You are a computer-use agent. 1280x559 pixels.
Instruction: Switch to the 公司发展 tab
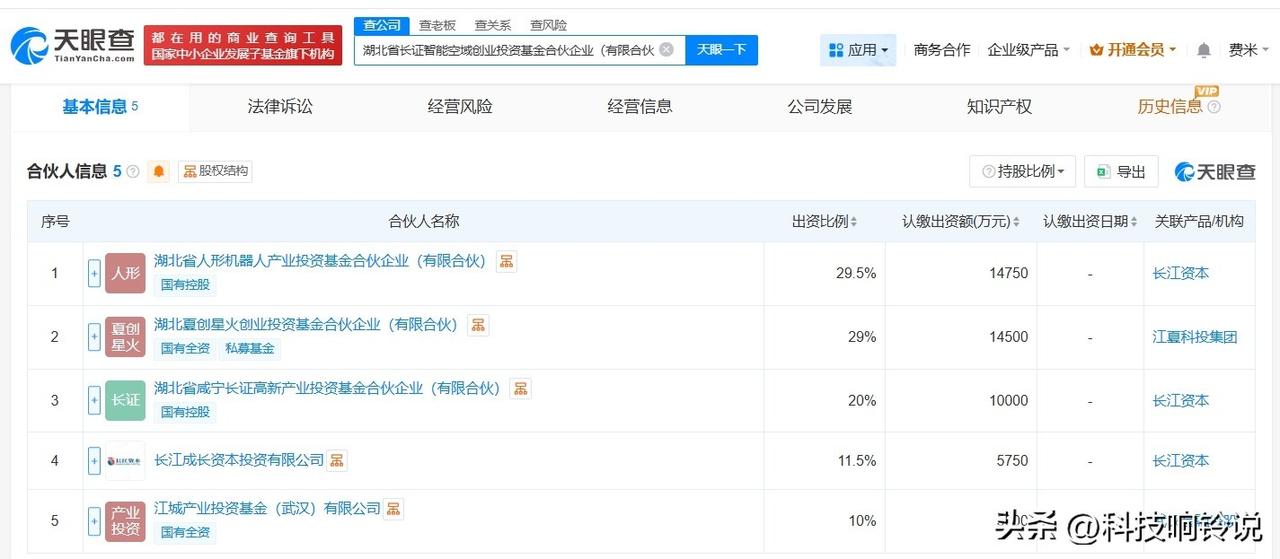pos(820,107)
